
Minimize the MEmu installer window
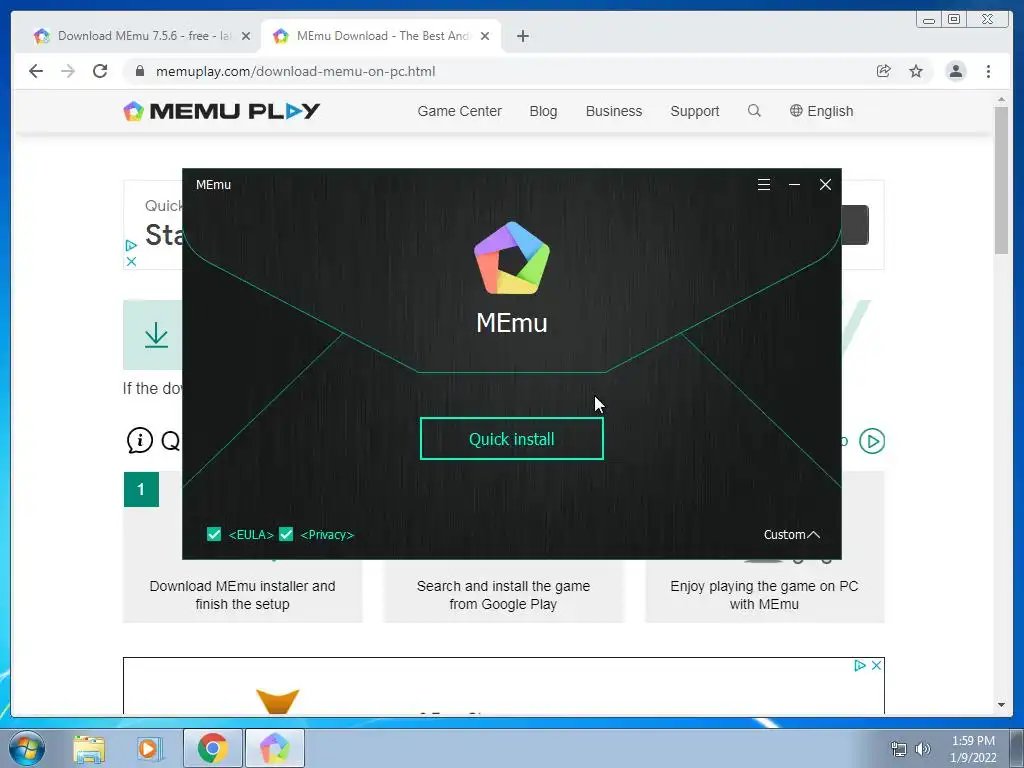[x=794, y=185]
